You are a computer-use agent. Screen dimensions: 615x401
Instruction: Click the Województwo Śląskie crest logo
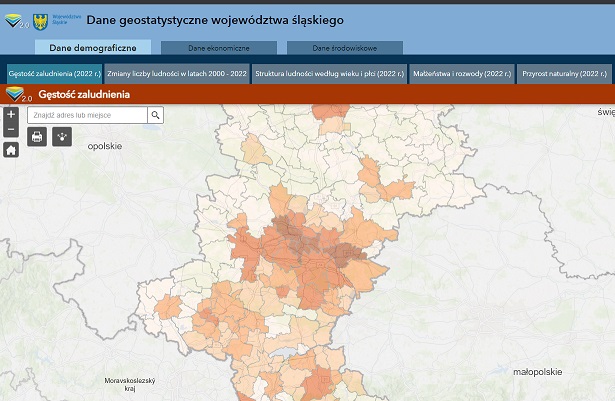(40, 20)
